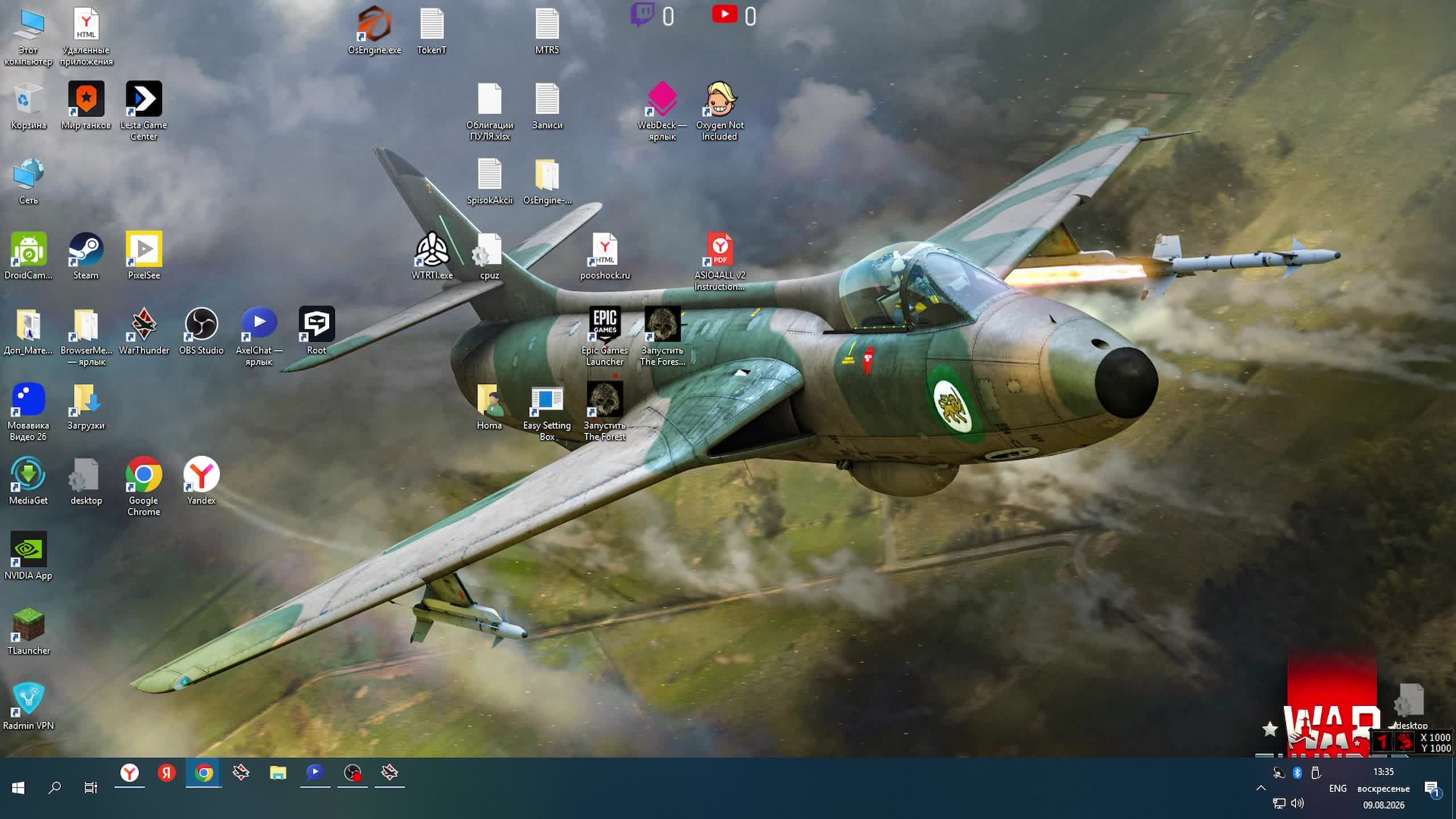Select the pooshock.ru HTML shortcut
Image resolution: width=1456 pixels, height=819 pixels.
coord(605,256)
